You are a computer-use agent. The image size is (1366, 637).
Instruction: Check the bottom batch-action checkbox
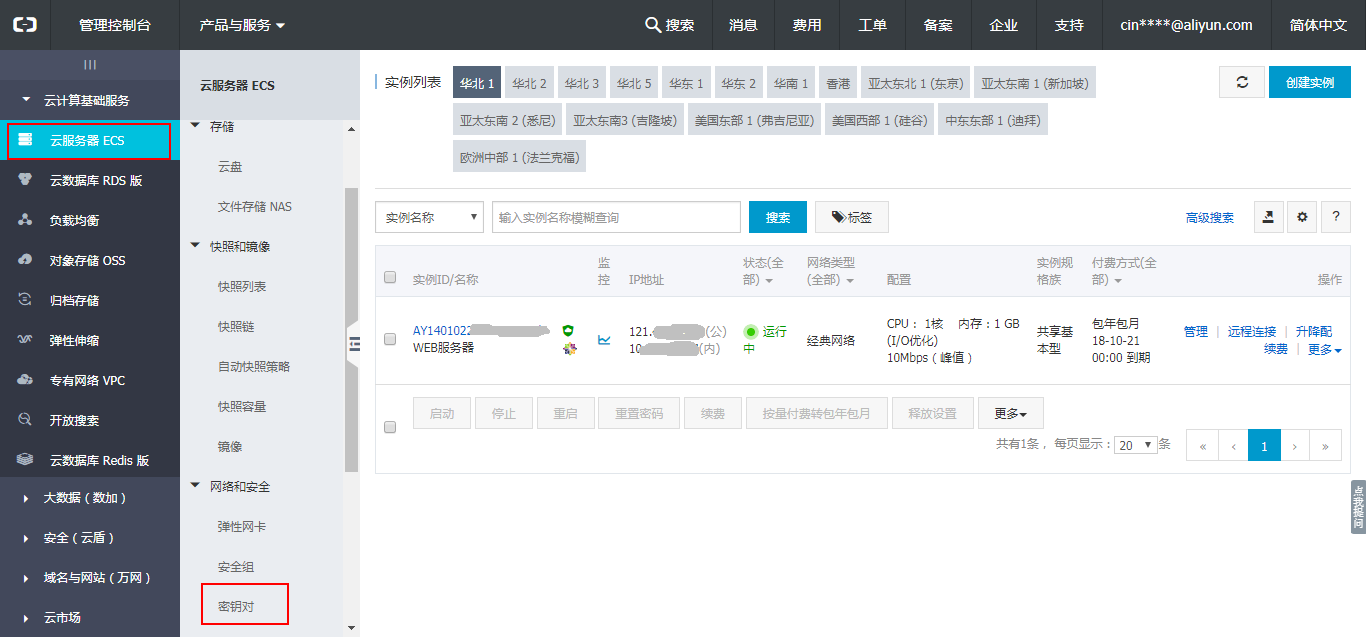[390, 427]
